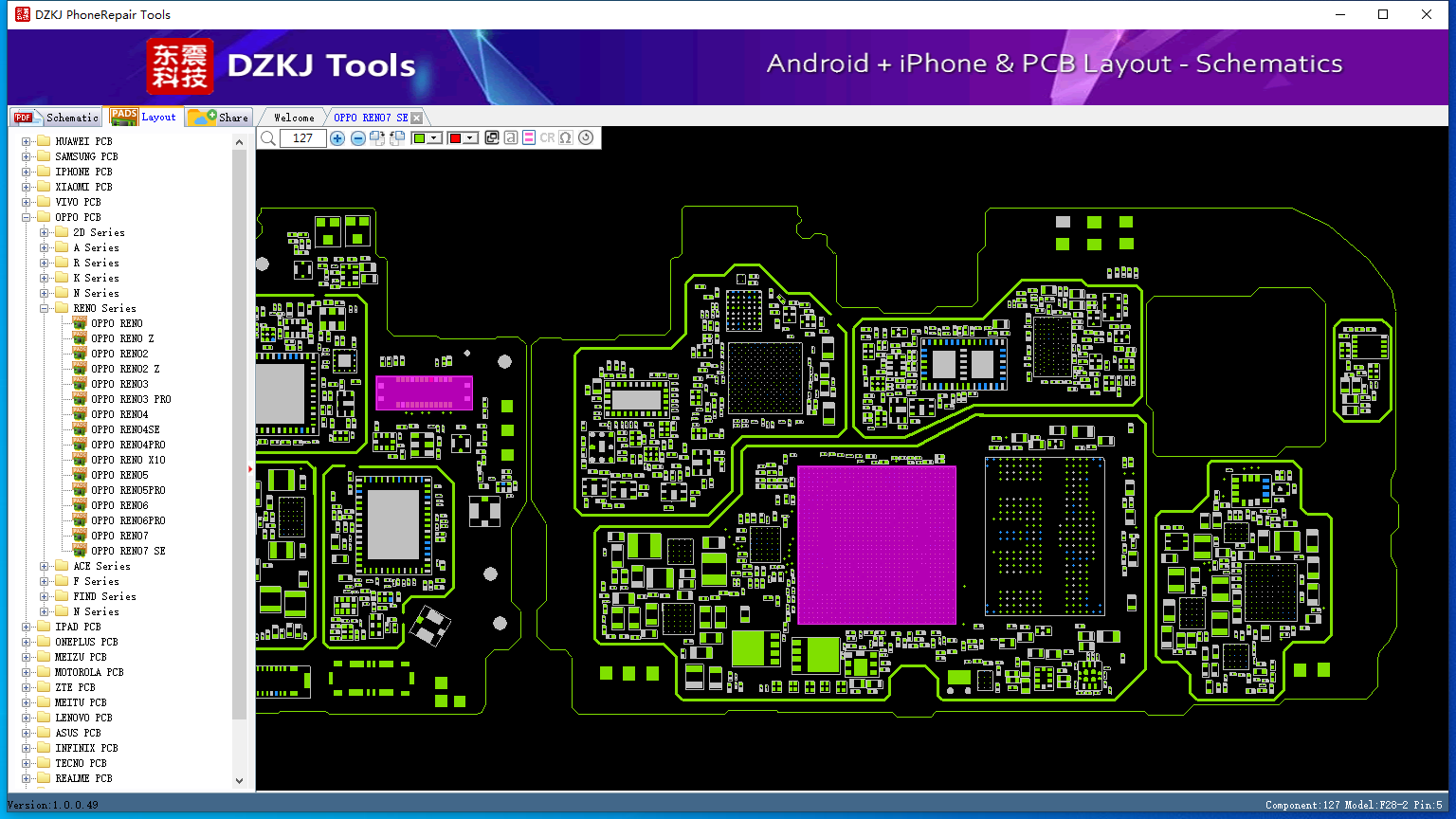Click the tree scrollbar up arrow

tap(239, 141)
